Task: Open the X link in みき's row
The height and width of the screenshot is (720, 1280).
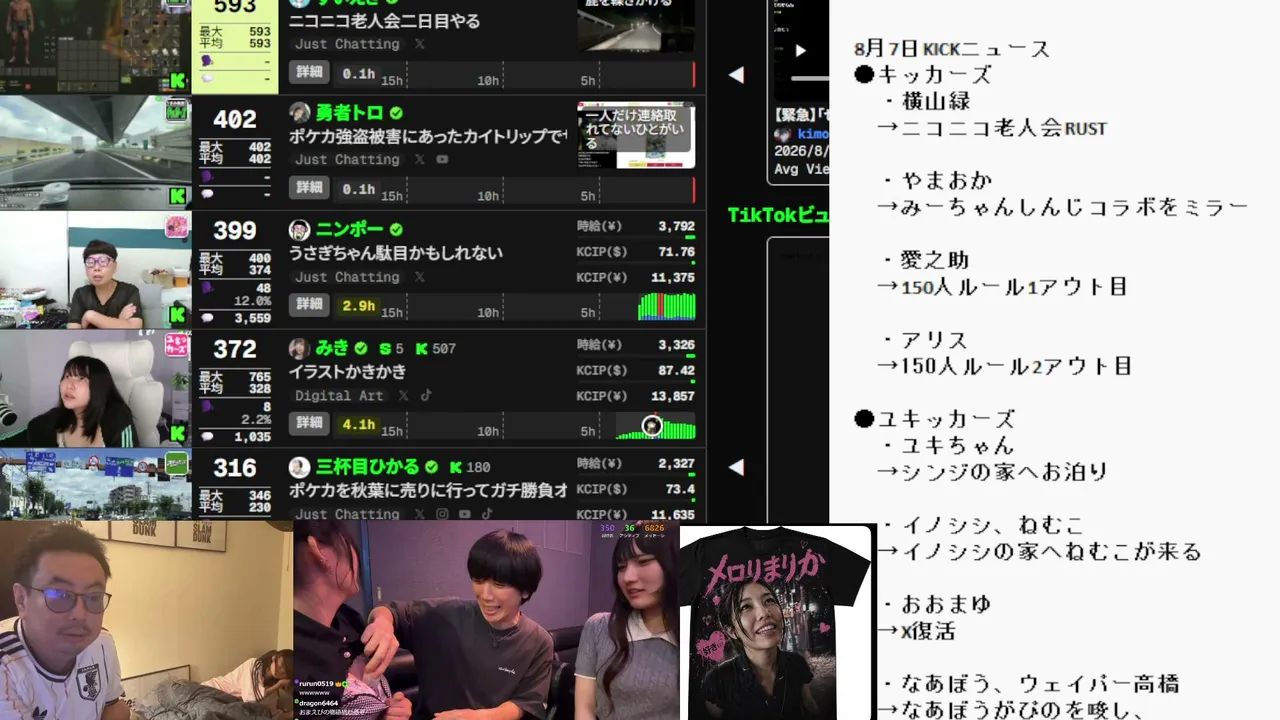Action: tap(403, 396)
